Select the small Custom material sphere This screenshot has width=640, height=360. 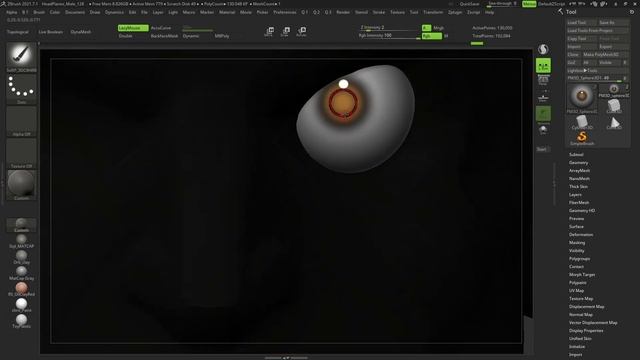(x=21, y=225)
